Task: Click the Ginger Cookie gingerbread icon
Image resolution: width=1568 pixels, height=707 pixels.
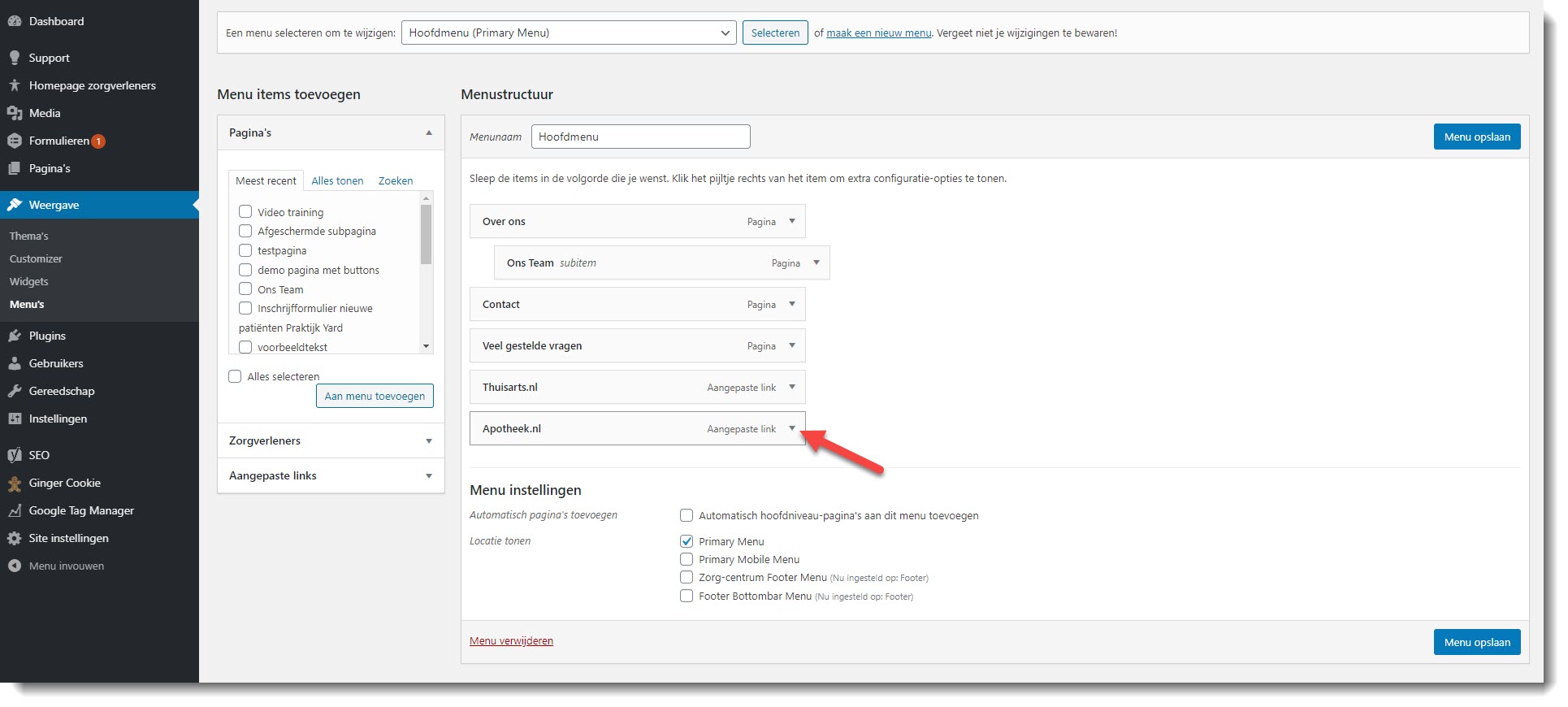Action: tap(15, 484)
